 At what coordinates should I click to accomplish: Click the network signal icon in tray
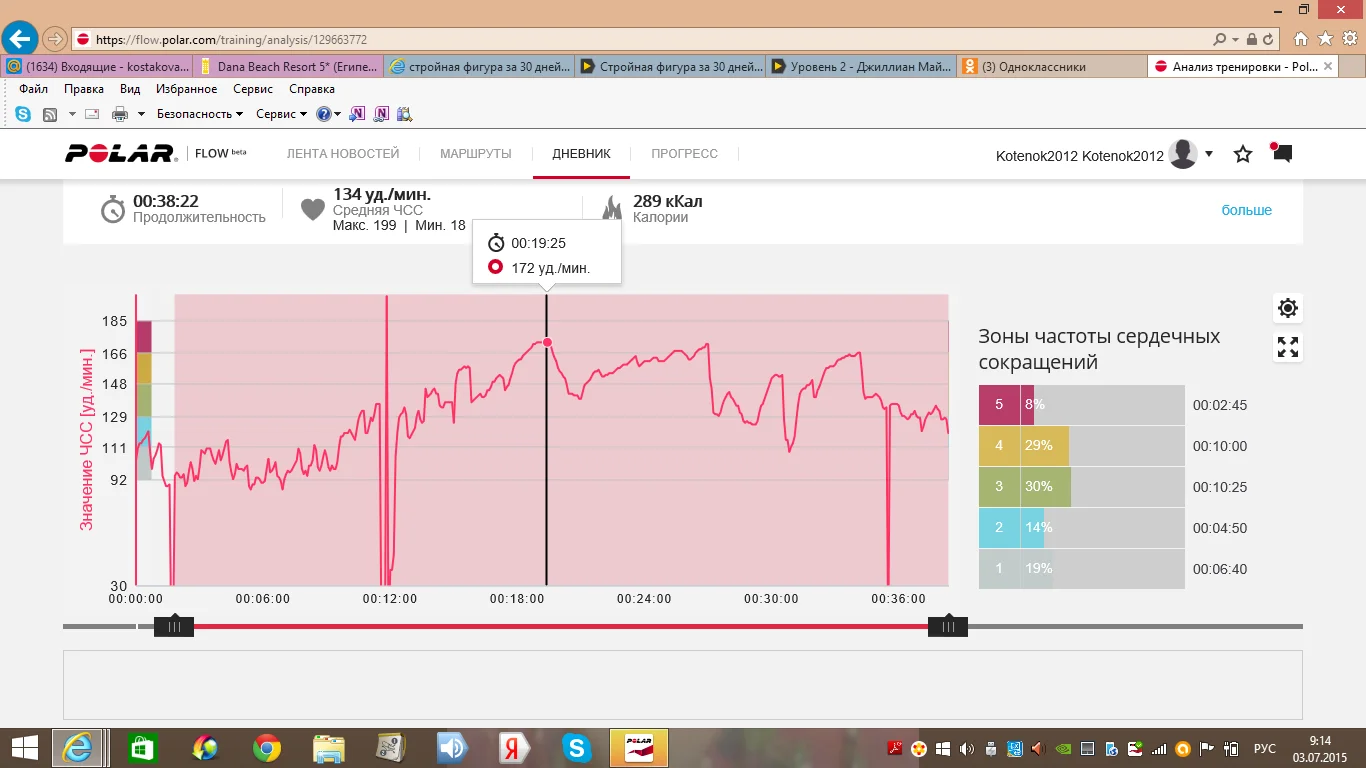tap(1159, 748)
